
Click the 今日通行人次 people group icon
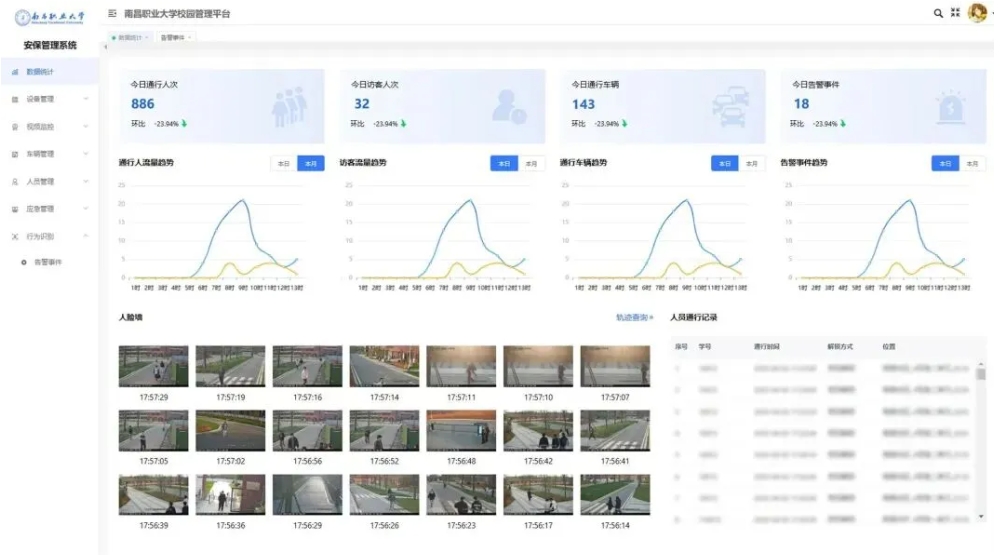click(290, 108)
